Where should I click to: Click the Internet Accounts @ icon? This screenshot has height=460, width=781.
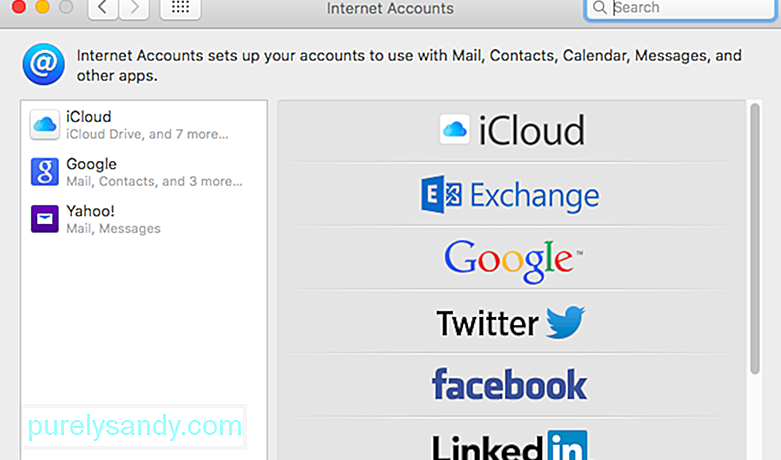[x=43, y=64]
